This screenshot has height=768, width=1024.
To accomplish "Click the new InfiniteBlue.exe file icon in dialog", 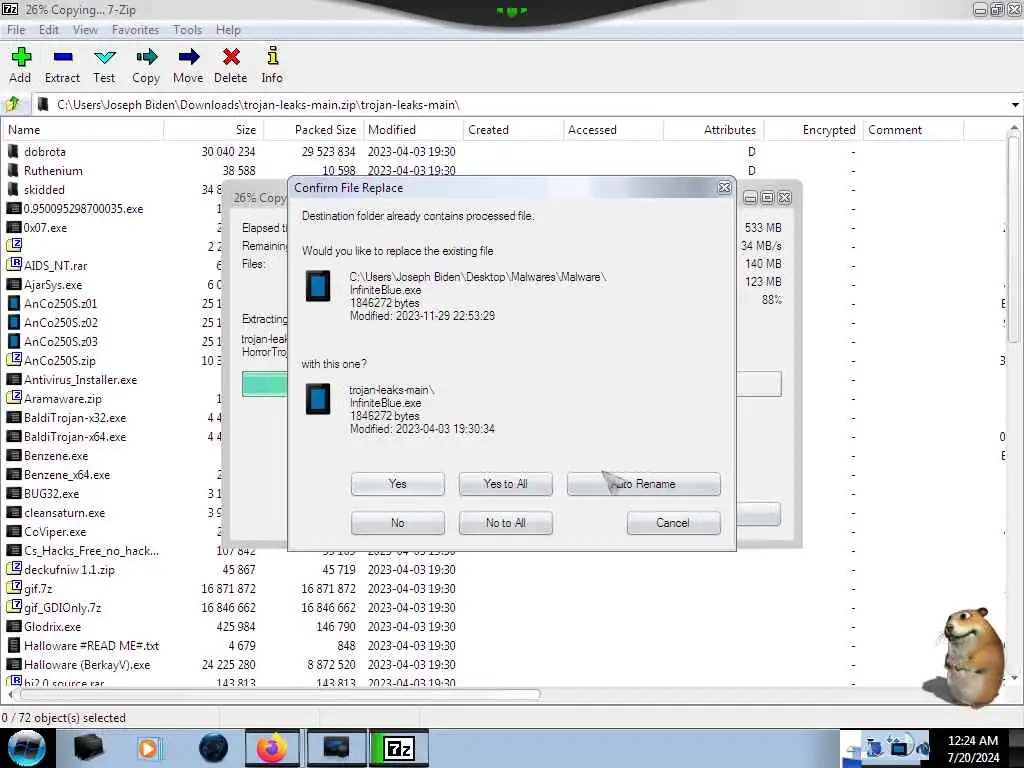I will click(318, 399).
